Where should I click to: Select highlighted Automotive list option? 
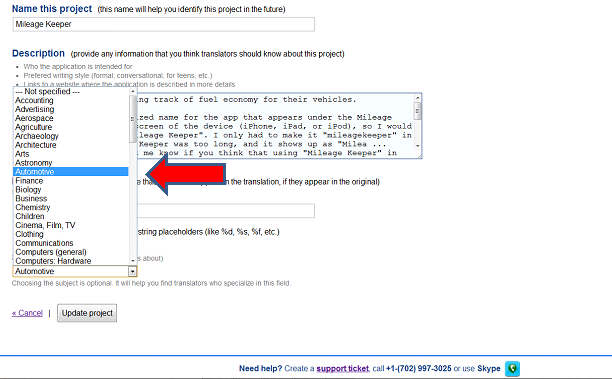(71, 172)
